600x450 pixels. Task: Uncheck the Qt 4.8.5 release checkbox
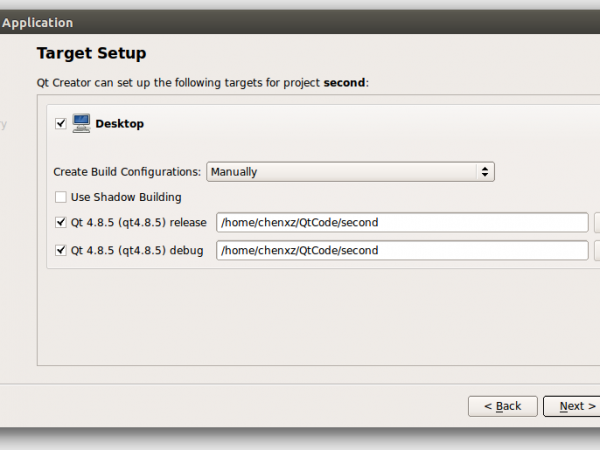[x=61, y=222]
